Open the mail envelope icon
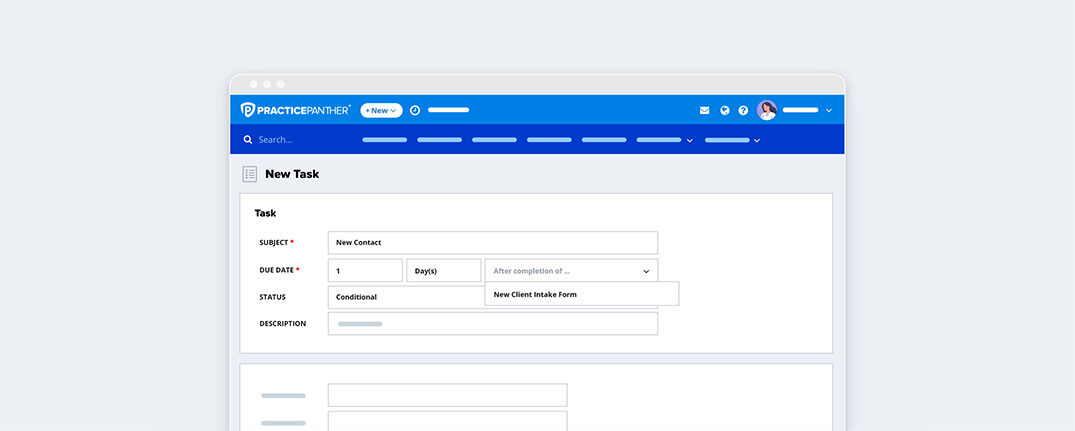The height and width of the screenshot is (431, 1075). click(x=704, y=110)
